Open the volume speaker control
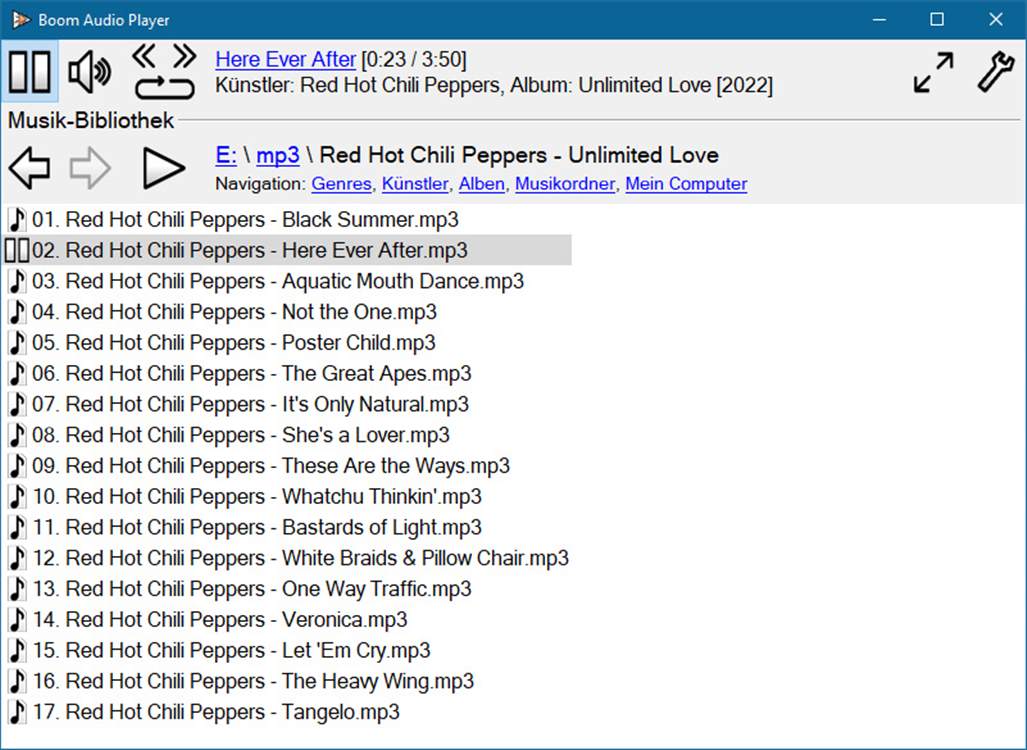This screenshot has width=1027, height=750. tap(90, 71)
